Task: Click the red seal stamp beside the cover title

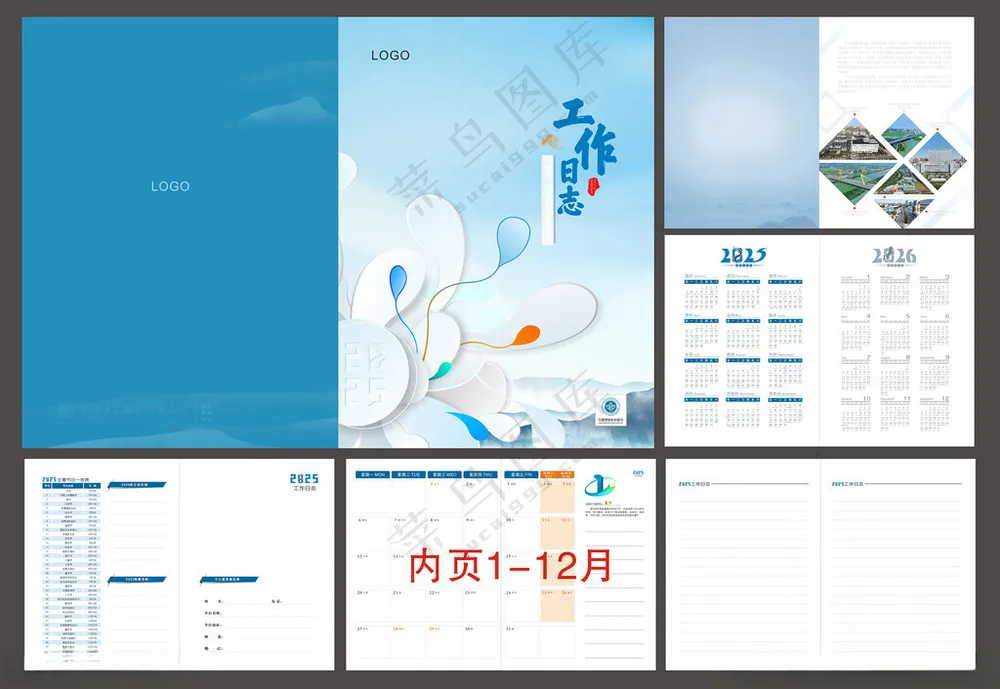Action: [x=594, y=184]
